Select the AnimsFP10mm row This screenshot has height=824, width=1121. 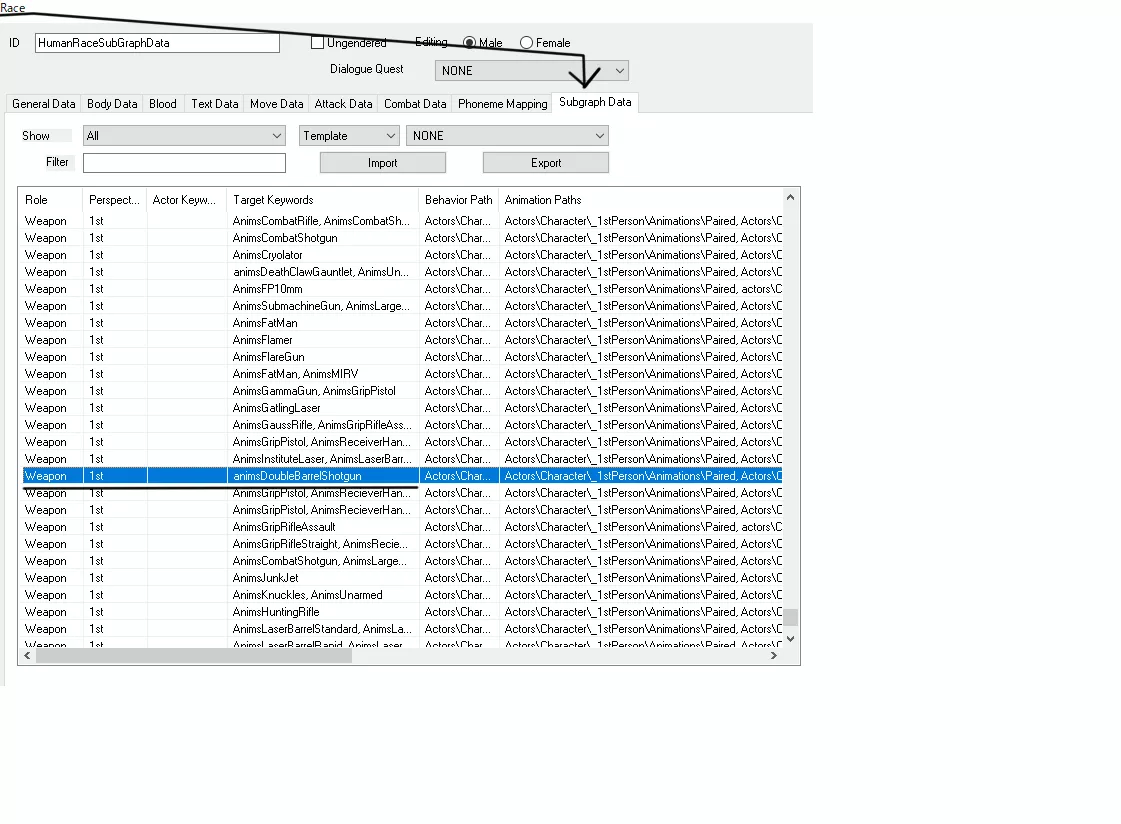click(x=403, y=289)
